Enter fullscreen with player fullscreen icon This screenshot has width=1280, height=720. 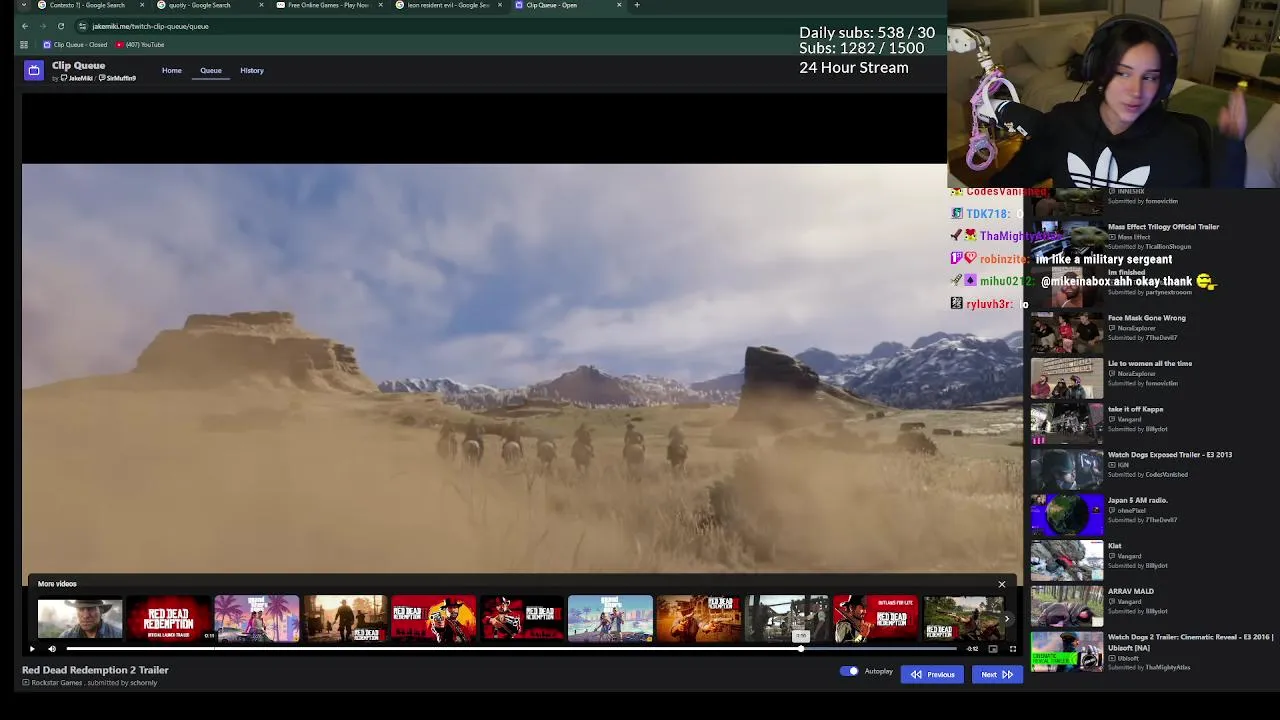pos(1012,649)
